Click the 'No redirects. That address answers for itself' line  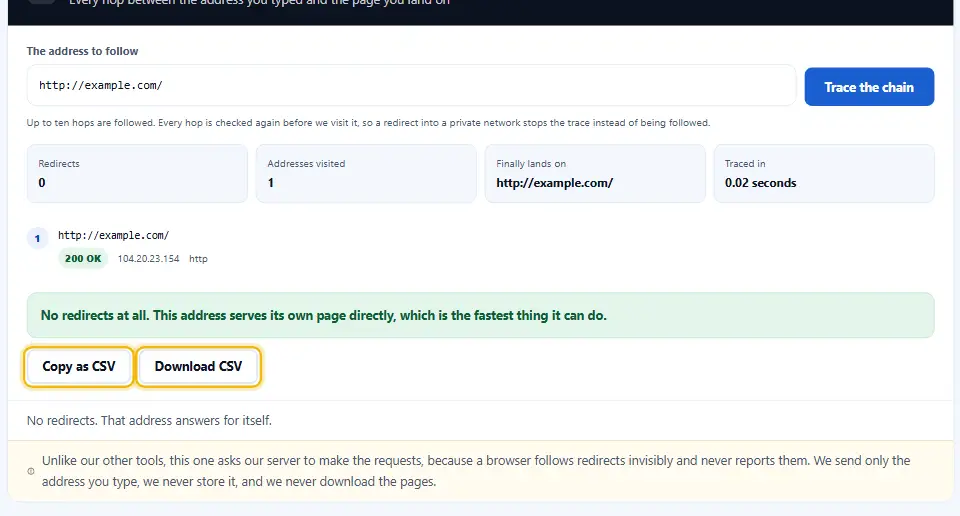click(x=149, y=421)
